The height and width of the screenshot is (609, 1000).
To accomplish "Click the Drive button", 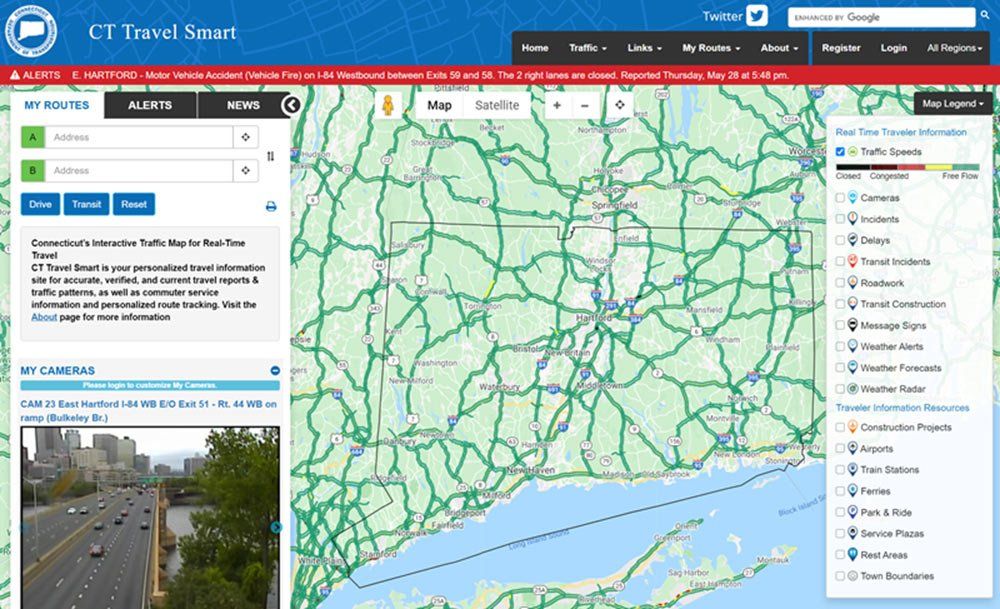I will click(40, 204).
